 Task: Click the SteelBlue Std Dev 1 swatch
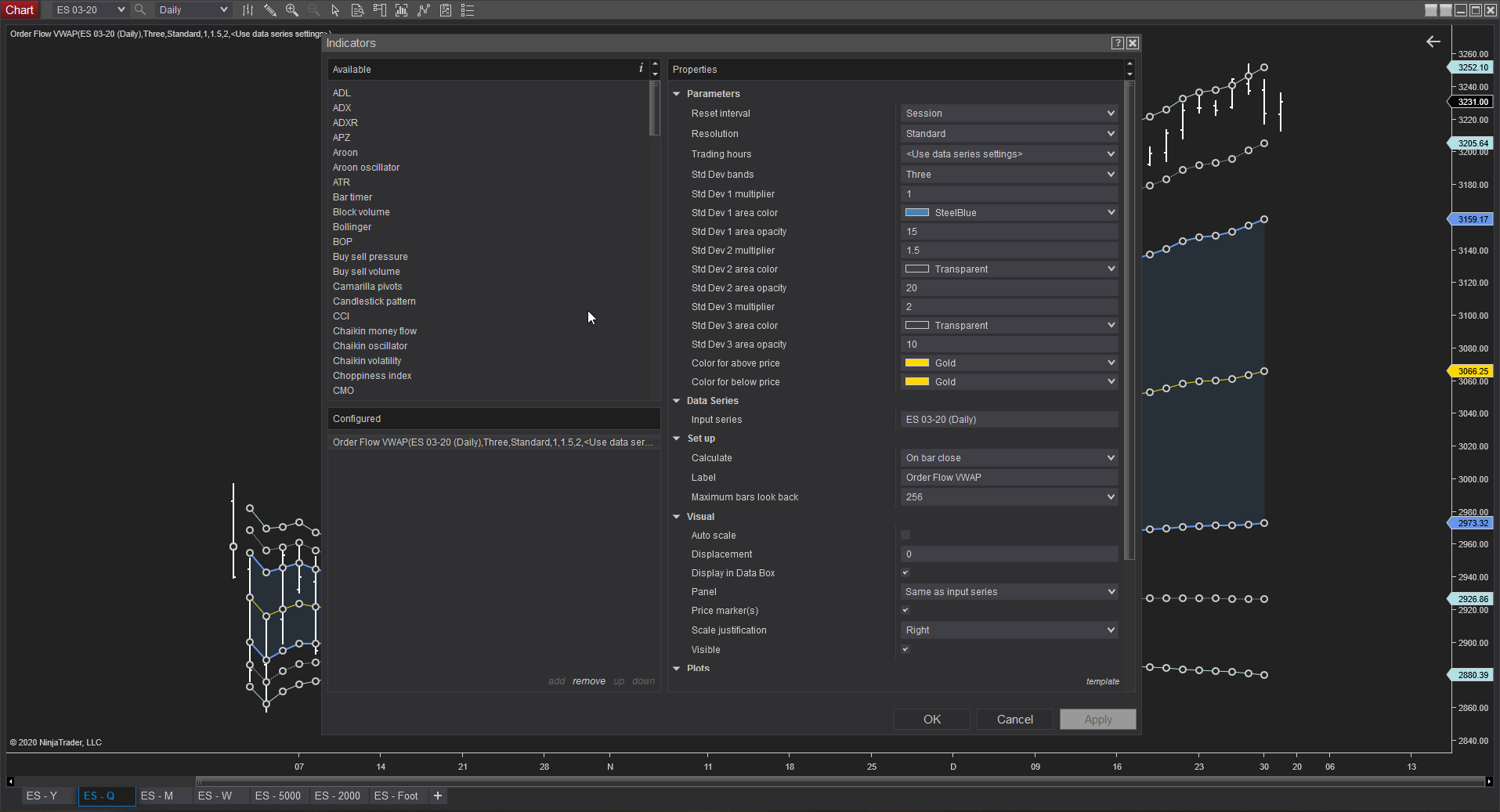[917, 213]
